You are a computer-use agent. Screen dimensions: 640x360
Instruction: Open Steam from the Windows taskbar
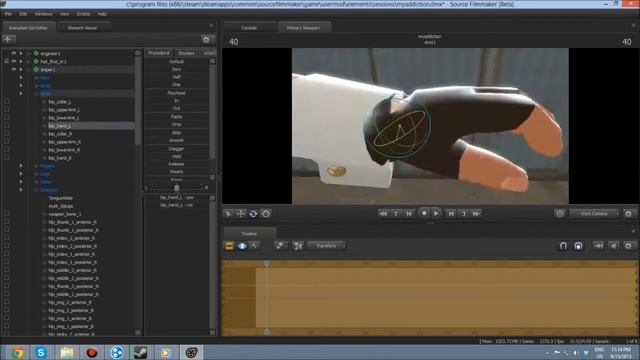coord(140,352)
